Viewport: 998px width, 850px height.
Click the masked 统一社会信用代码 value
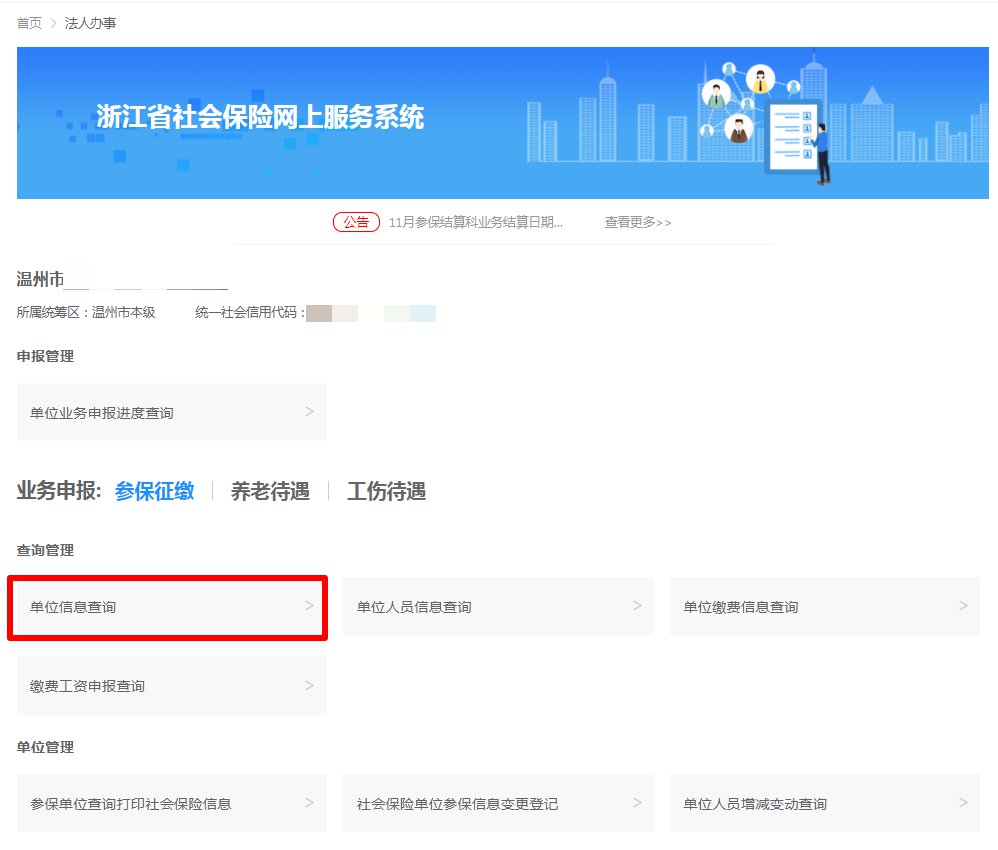[x=371, y=313]
